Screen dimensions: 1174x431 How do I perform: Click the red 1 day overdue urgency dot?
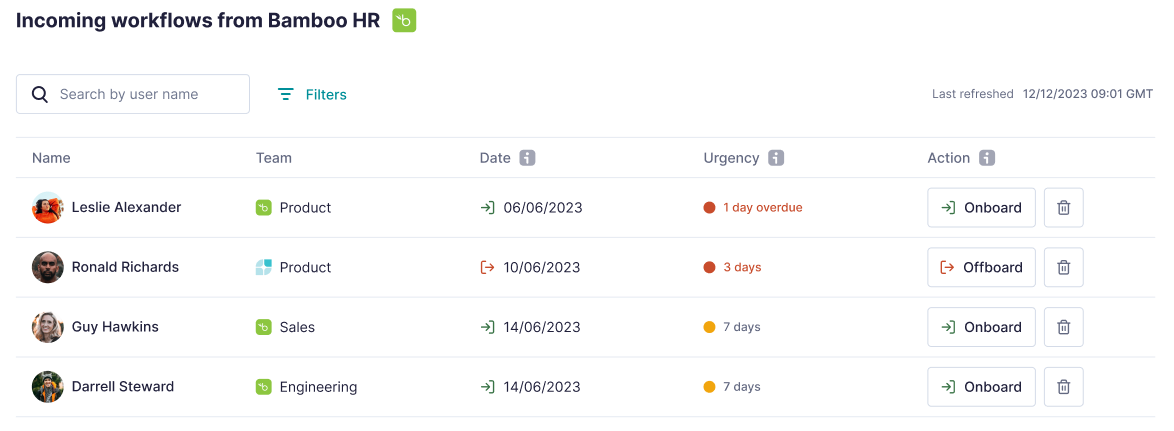(x=709, y=207)
